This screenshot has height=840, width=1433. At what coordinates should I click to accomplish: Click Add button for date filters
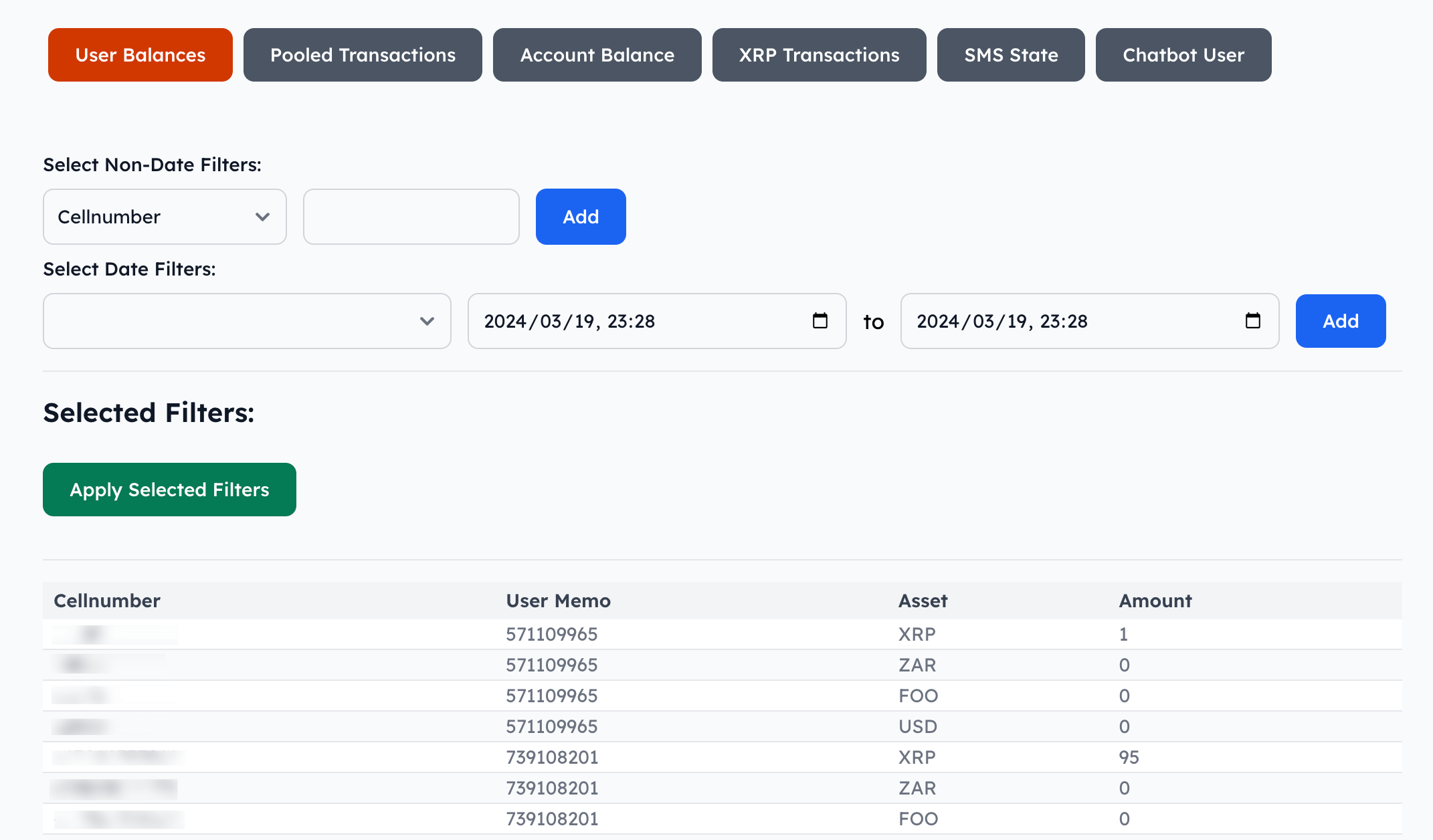1340,321
